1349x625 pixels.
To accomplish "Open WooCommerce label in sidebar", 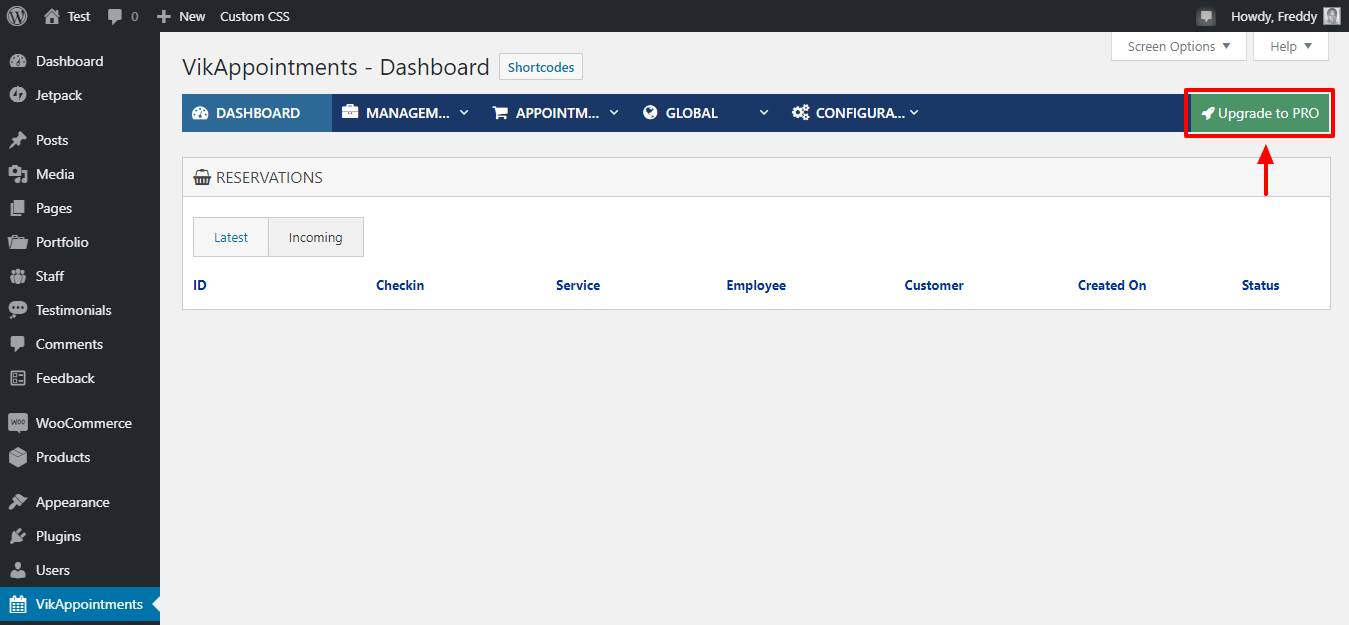I will click(x=84, y=423).
